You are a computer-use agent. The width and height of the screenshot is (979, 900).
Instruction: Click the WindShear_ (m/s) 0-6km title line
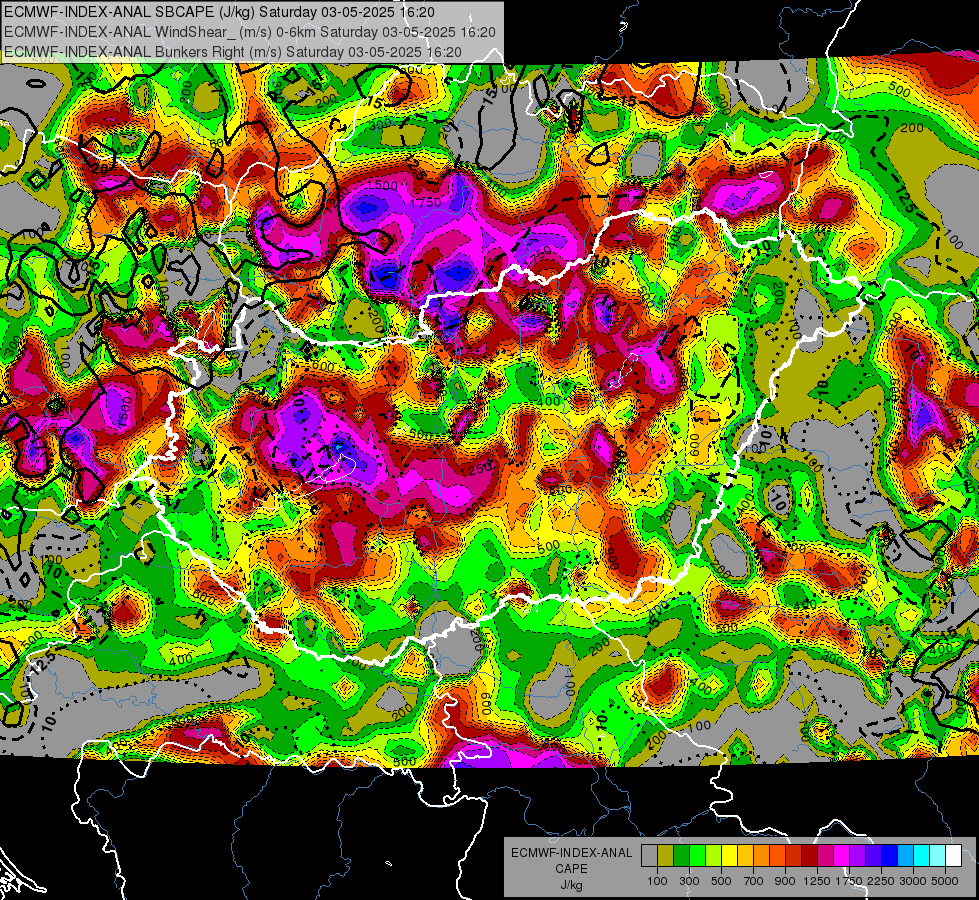coord(250,32)
